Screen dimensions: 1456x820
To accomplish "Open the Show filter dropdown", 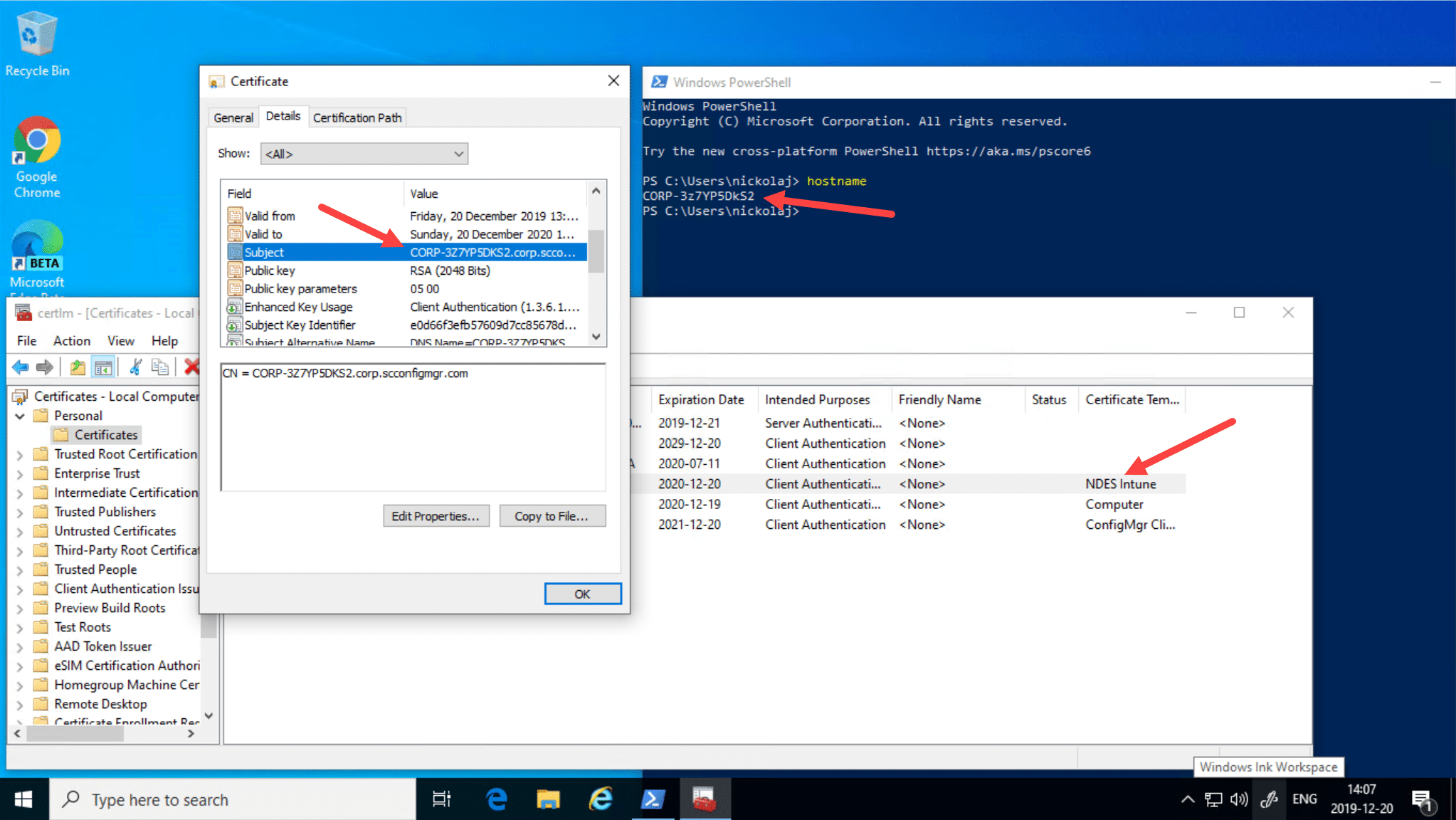I will pyautogui.click(x=364, y=154).
